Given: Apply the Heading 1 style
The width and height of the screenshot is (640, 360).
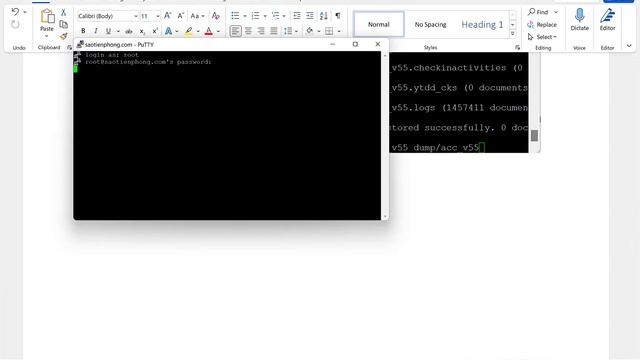Looking at the screenshot, I should [482, 24].
